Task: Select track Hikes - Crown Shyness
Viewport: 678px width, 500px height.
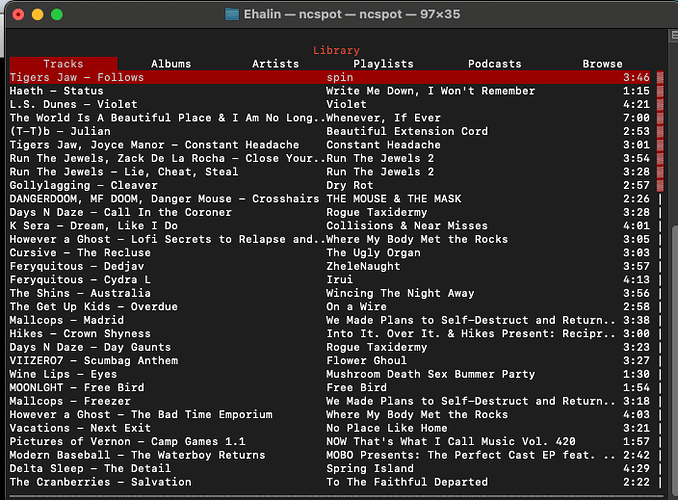Action: coord(329,333)
